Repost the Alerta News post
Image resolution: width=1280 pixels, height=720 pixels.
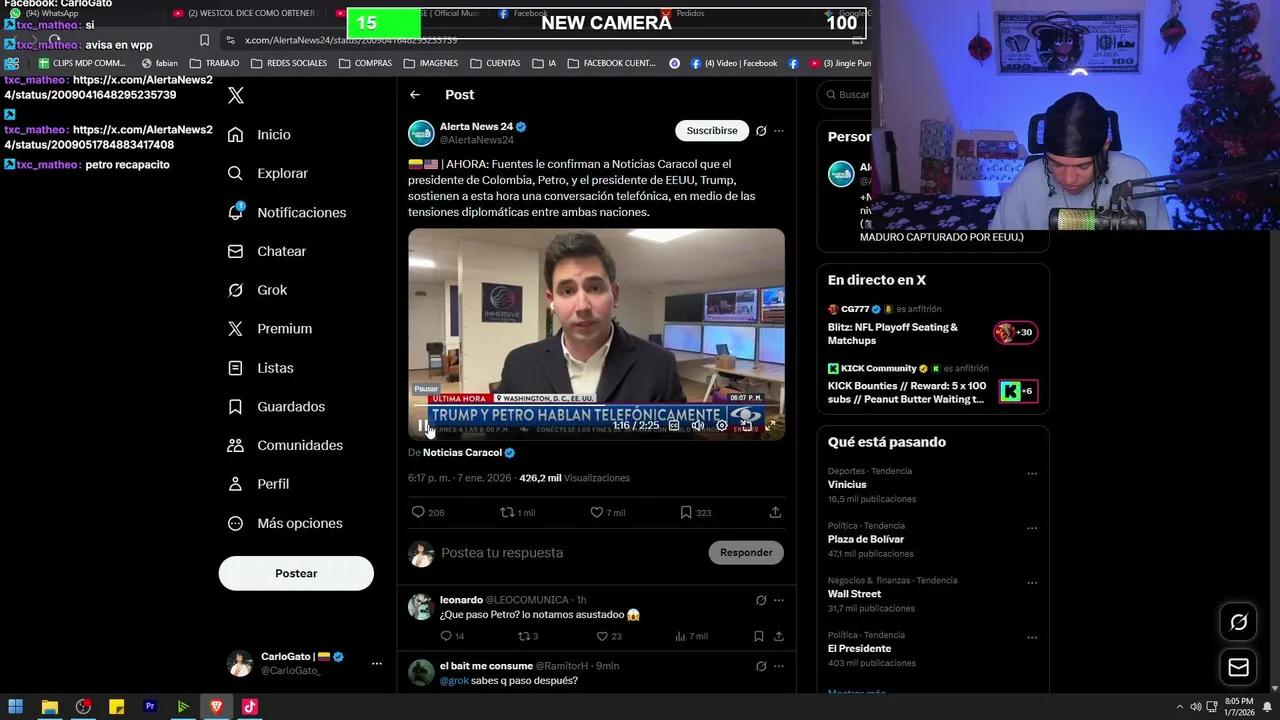tap(507, 512)
